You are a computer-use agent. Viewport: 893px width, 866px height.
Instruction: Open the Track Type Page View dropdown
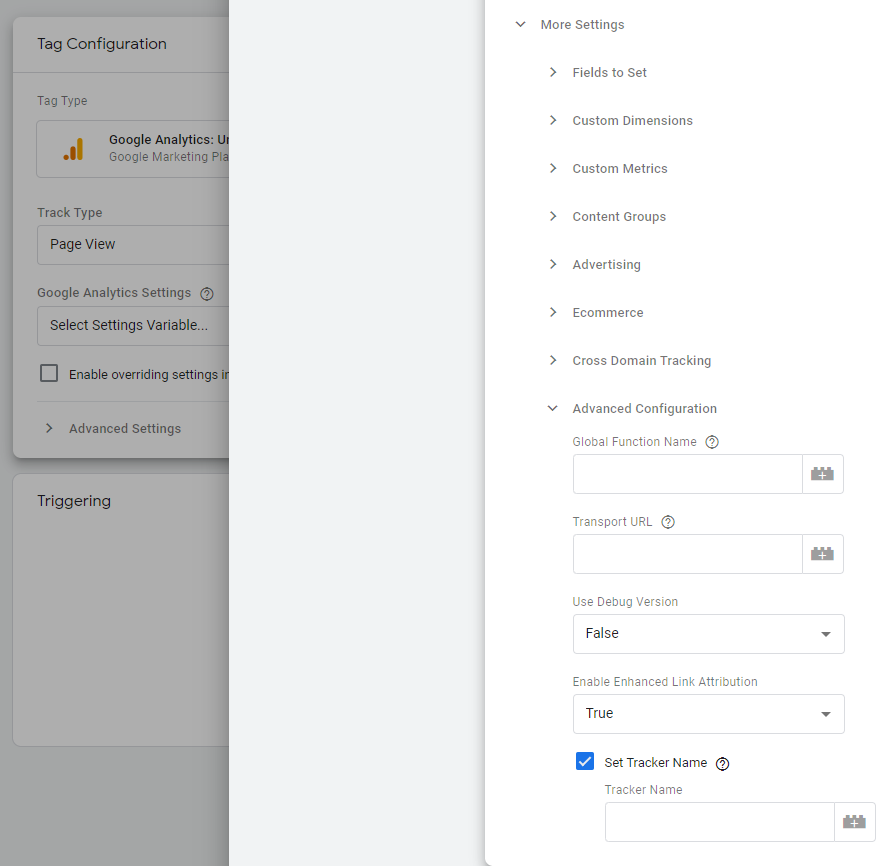[133, 245]
